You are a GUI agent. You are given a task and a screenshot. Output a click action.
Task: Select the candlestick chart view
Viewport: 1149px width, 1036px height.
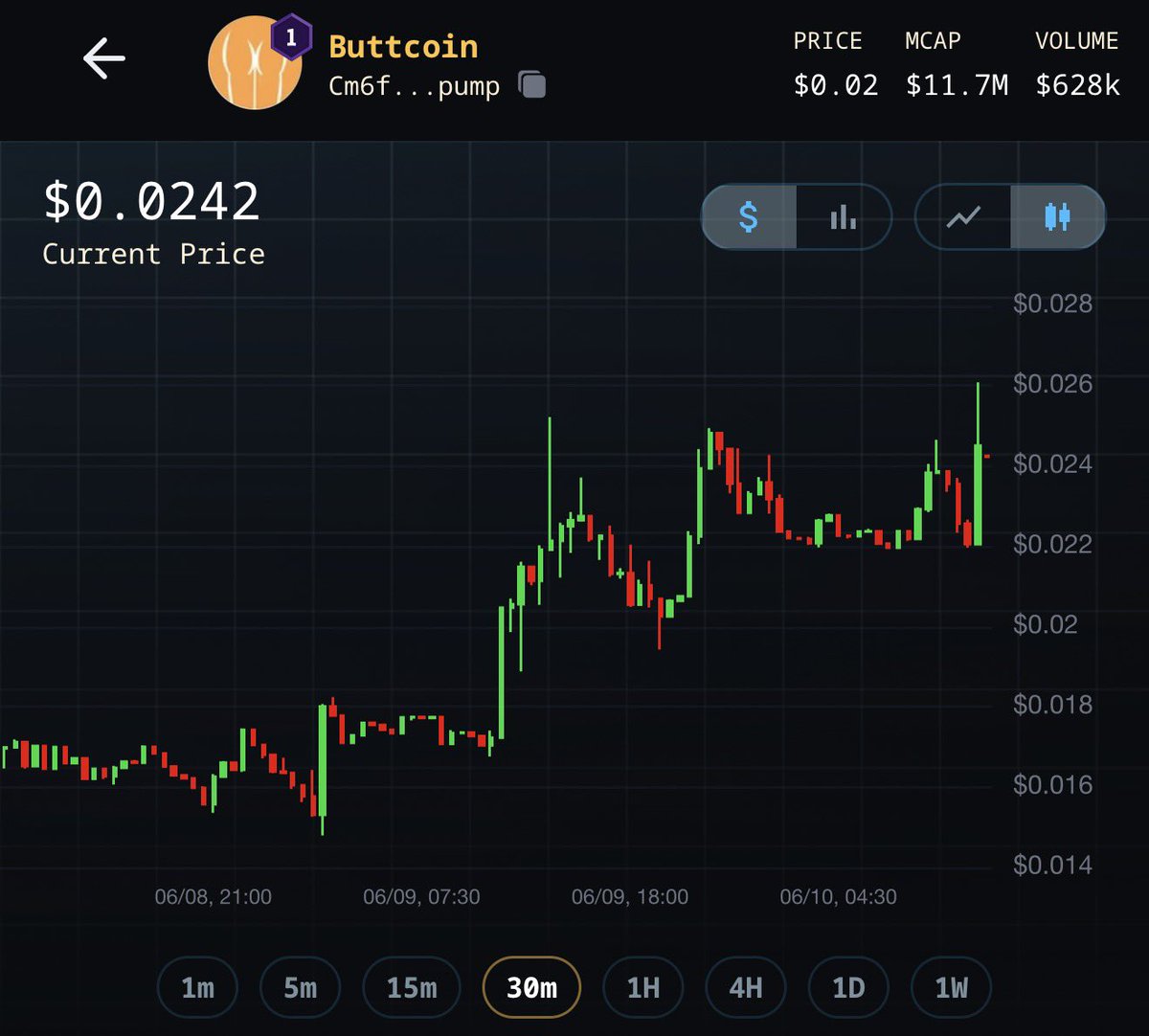click(1057, 217)
